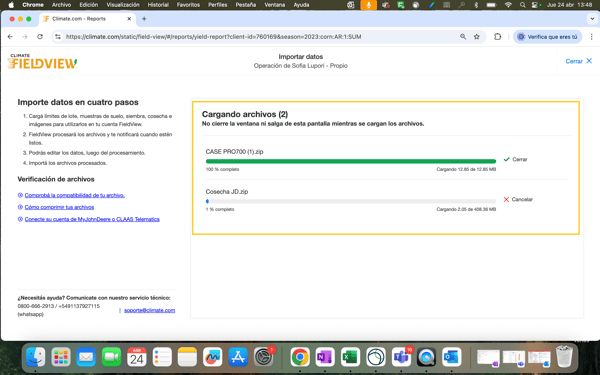Image resolution: width=600 pixels, height=375 pixels.
Task: Click the CASE PRO700 (1).zip file name
Action: coord(234,152)
